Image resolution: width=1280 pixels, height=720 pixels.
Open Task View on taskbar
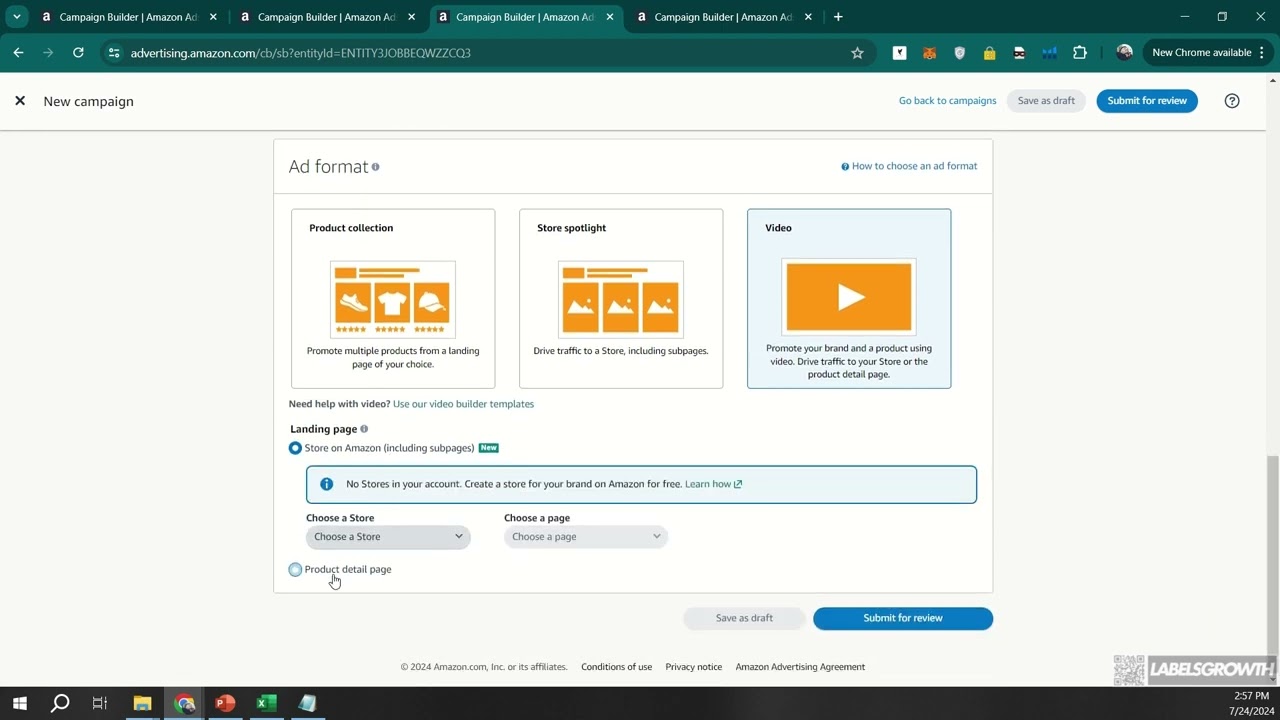(x=100, y=703)
